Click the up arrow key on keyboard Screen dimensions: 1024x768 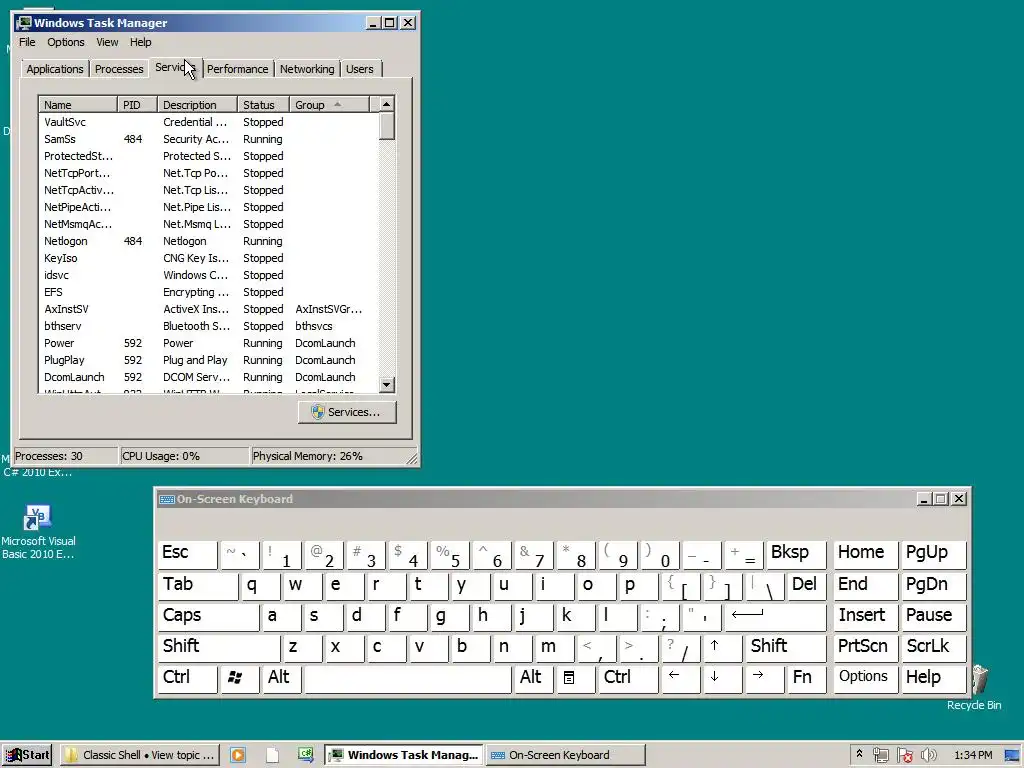point(722,647)
